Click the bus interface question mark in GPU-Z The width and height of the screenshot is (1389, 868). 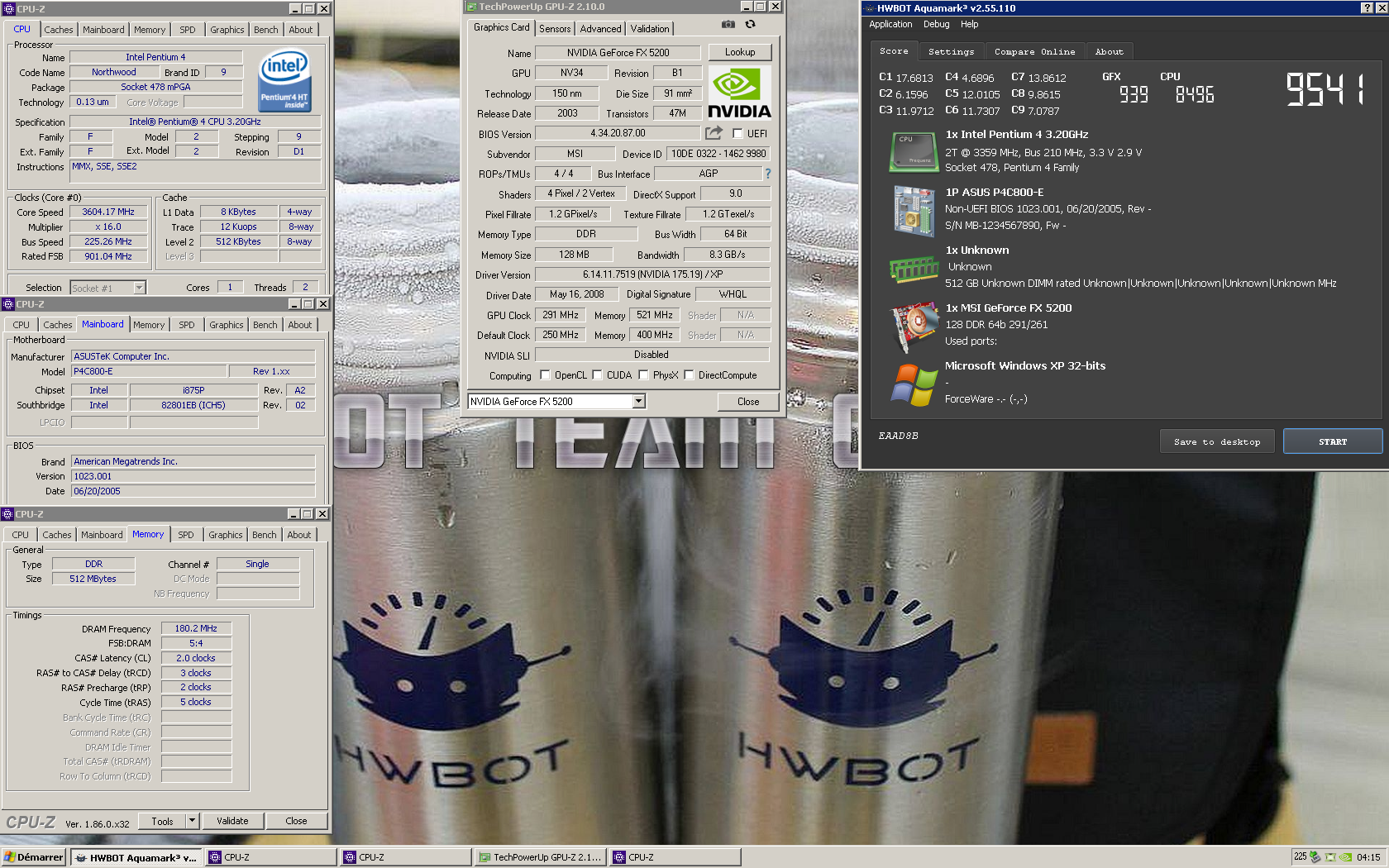(768, 174)
